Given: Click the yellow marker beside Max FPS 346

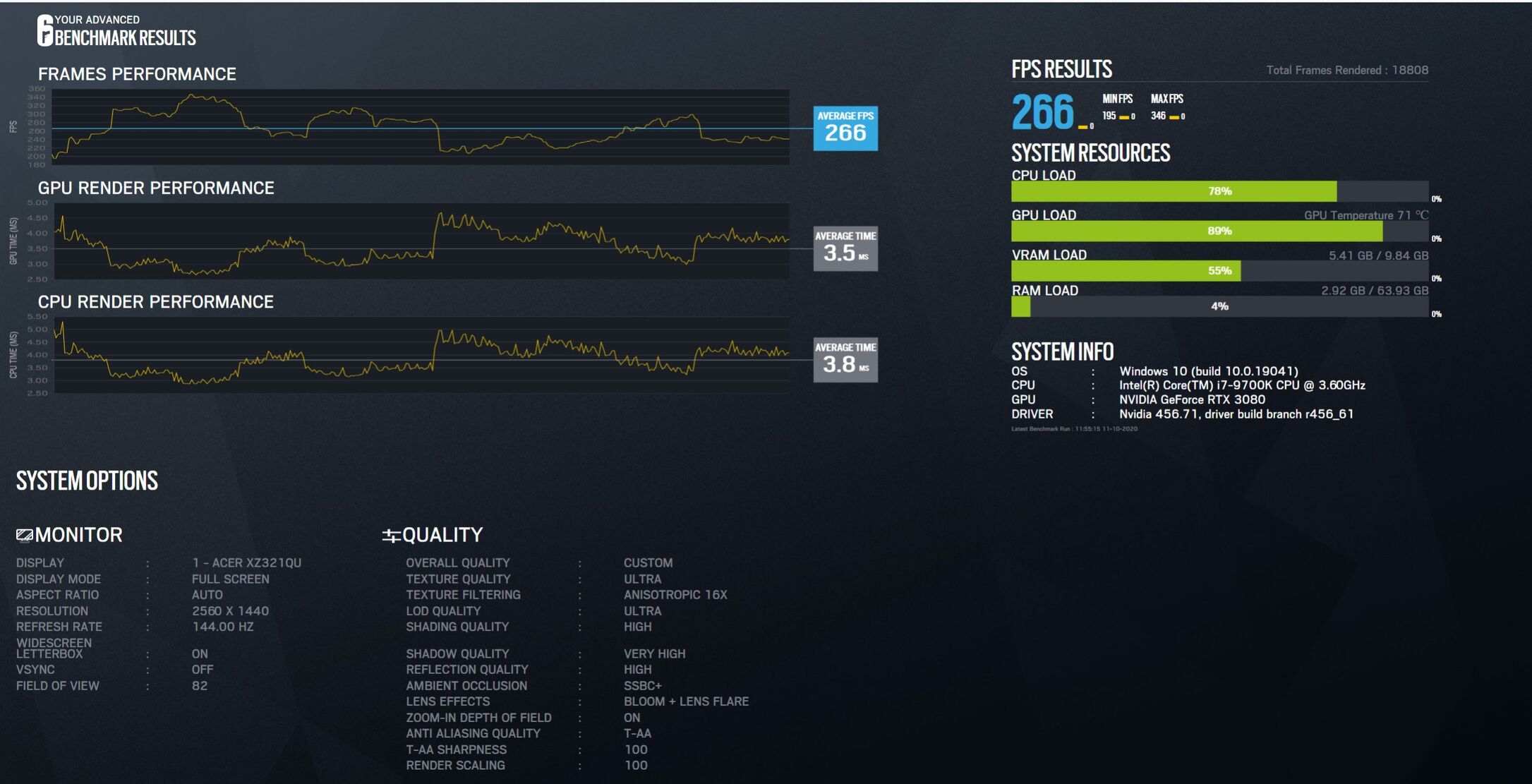Looking at the screenshot, I should coord(1174,117).
